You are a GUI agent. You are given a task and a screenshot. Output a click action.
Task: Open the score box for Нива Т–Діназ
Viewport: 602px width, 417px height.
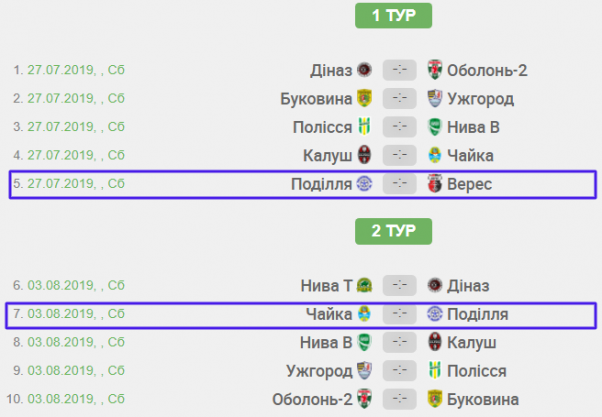click(x=399, y=285)
